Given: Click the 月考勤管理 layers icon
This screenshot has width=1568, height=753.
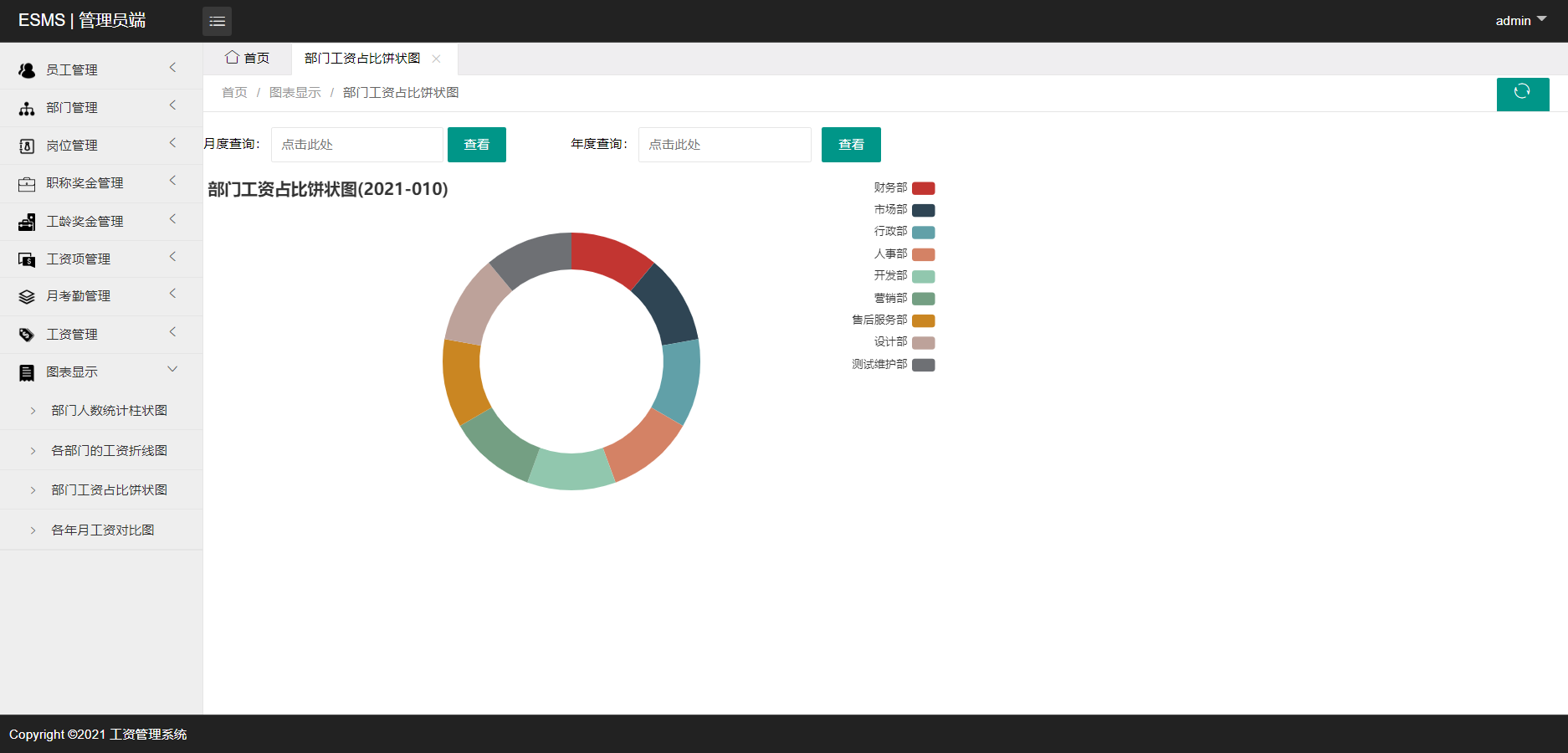Looking at the screenshot, I should click(27, 296).
